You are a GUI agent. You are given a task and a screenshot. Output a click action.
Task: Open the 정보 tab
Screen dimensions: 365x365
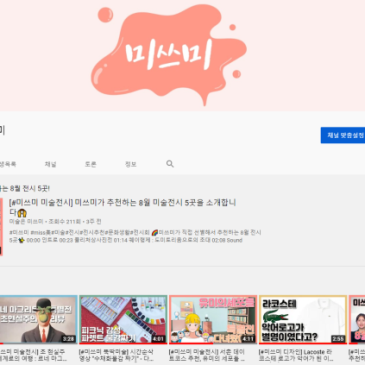point(130,164)
